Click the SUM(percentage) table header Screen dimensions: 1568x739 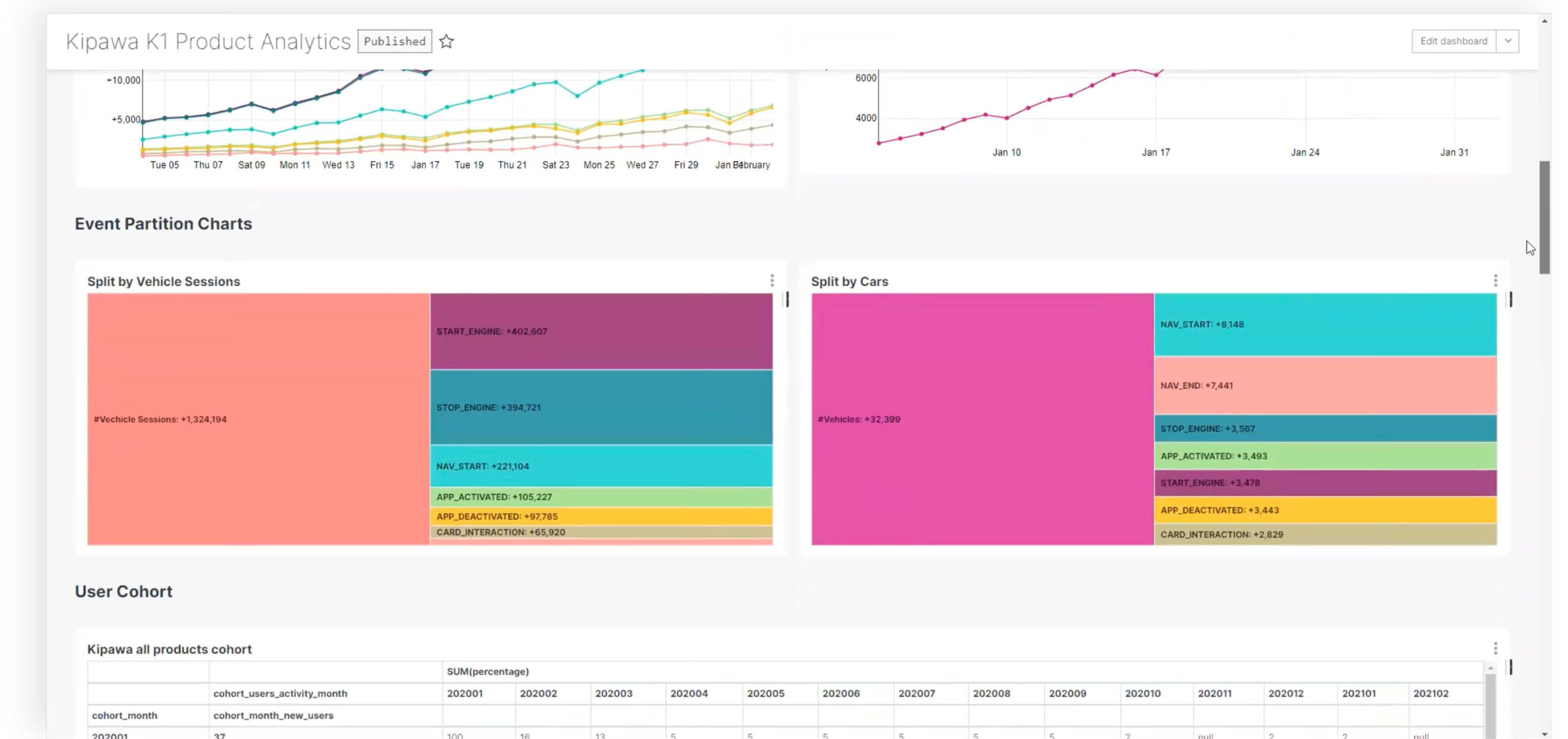click(488, 671)
